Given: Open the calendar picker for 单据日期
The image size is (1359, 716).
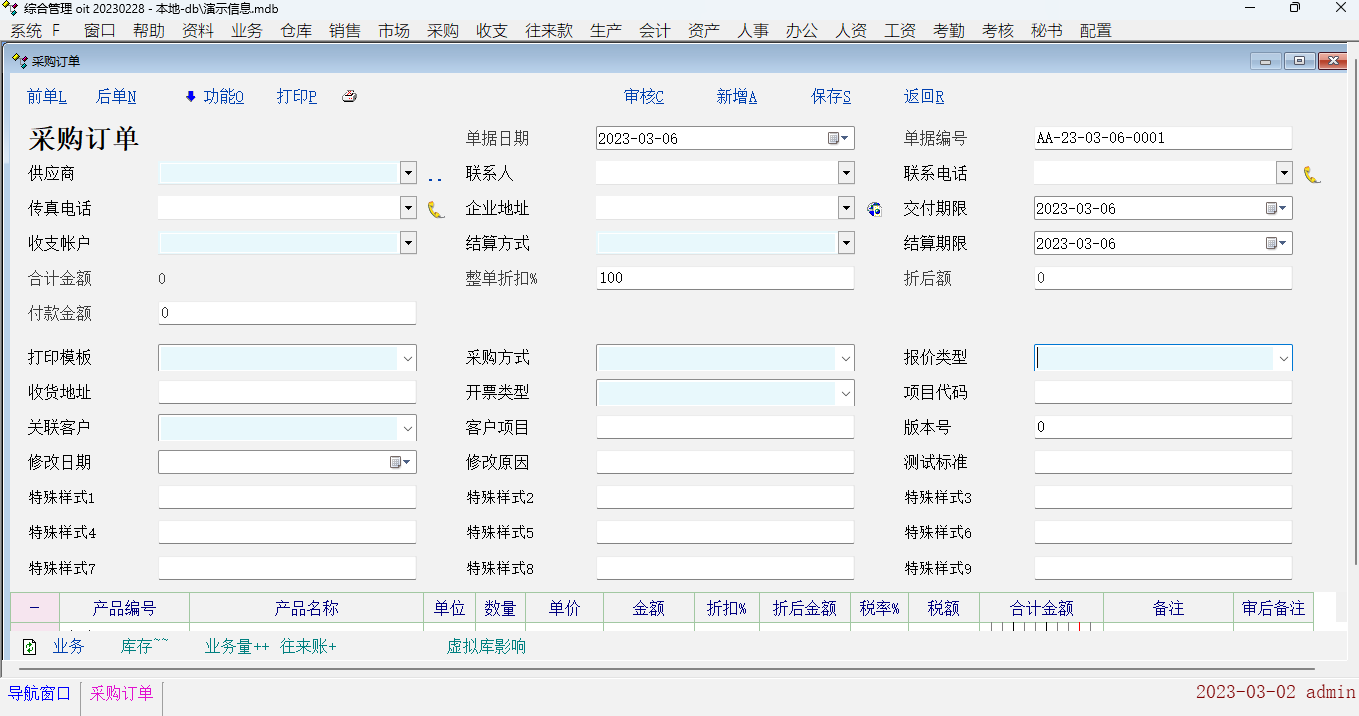Looking at the screenshot, I should click(838, 139).
